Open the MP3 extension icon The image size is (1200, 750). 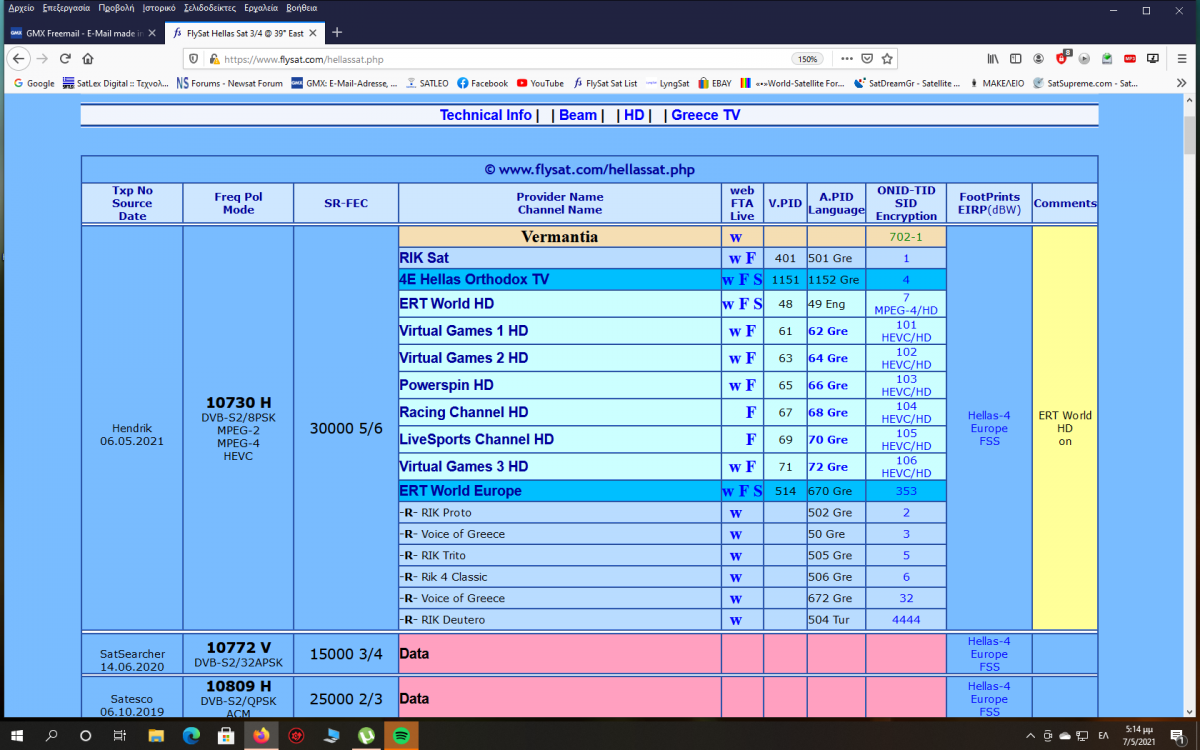pyautogui.click(x=1130, y=59)
